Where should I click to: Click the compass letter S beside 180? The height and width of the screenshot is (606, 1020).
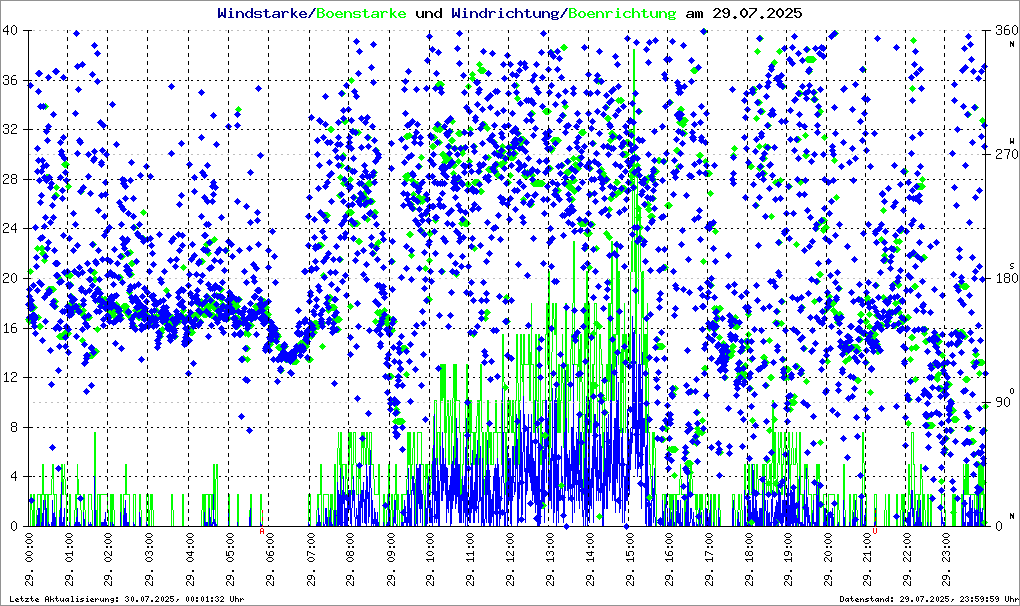click(x=1012, y=265)
